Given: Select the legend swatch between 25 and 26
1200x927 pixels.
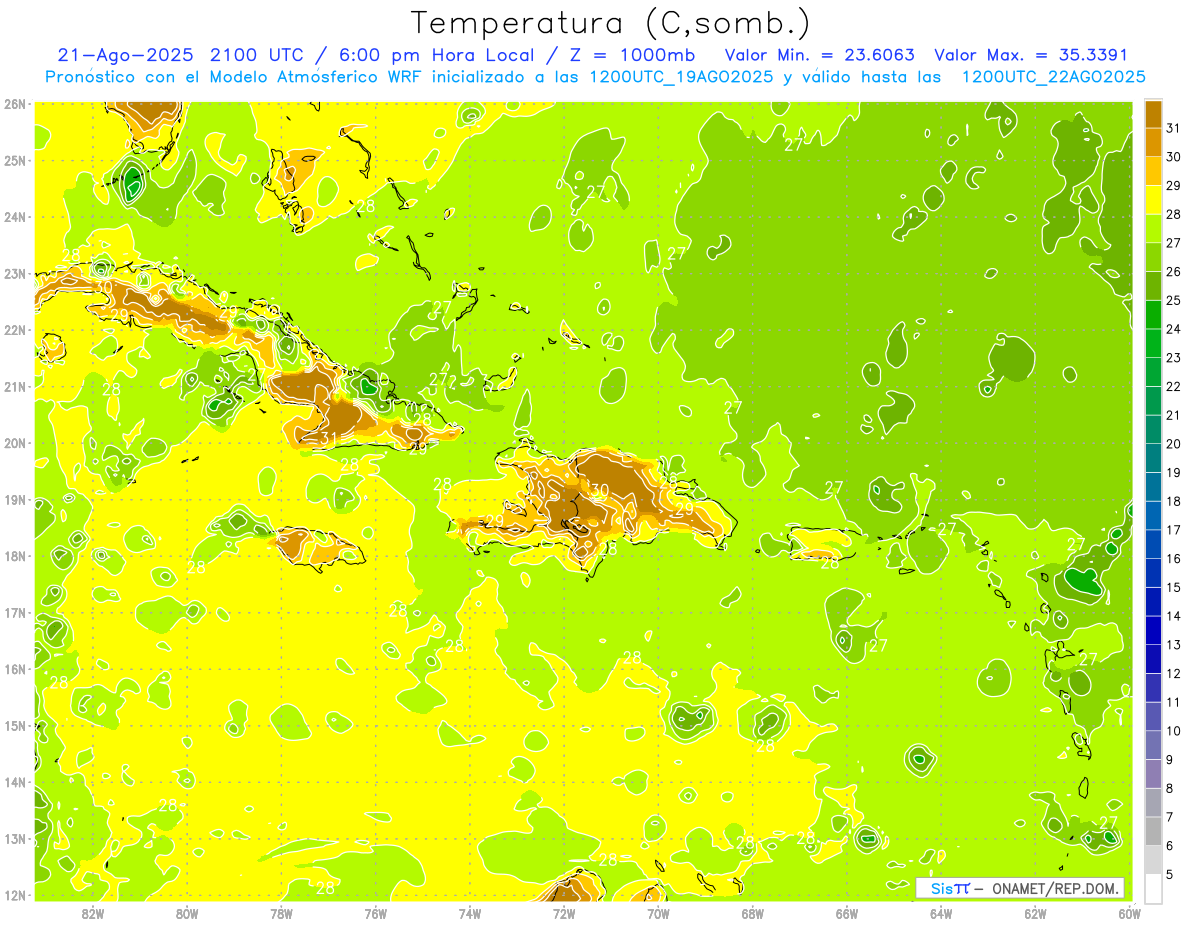Looking at the screenshot, I should tap(1153, 286).
